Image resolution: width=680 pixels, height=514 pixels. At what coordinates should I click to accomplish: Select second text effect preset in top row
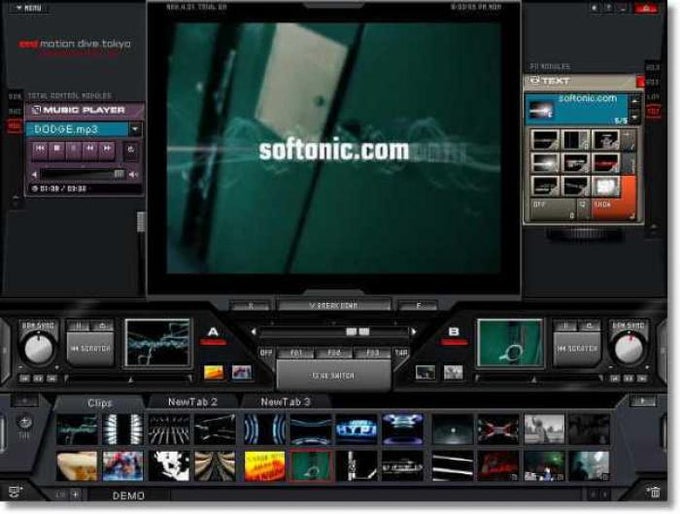tap(575, 141)
